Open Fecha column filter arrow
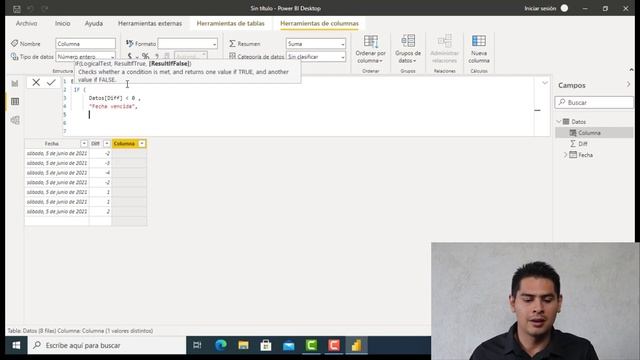Image resolution: width=640 pixels, height=360 pixels. [x=84, y=144]
